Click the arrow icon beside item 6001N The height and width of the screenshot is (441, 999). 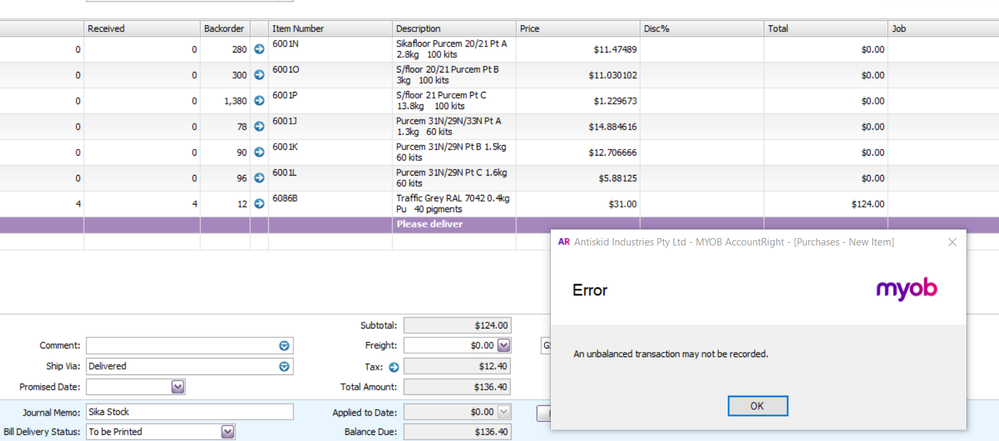(x=259, y=49)
